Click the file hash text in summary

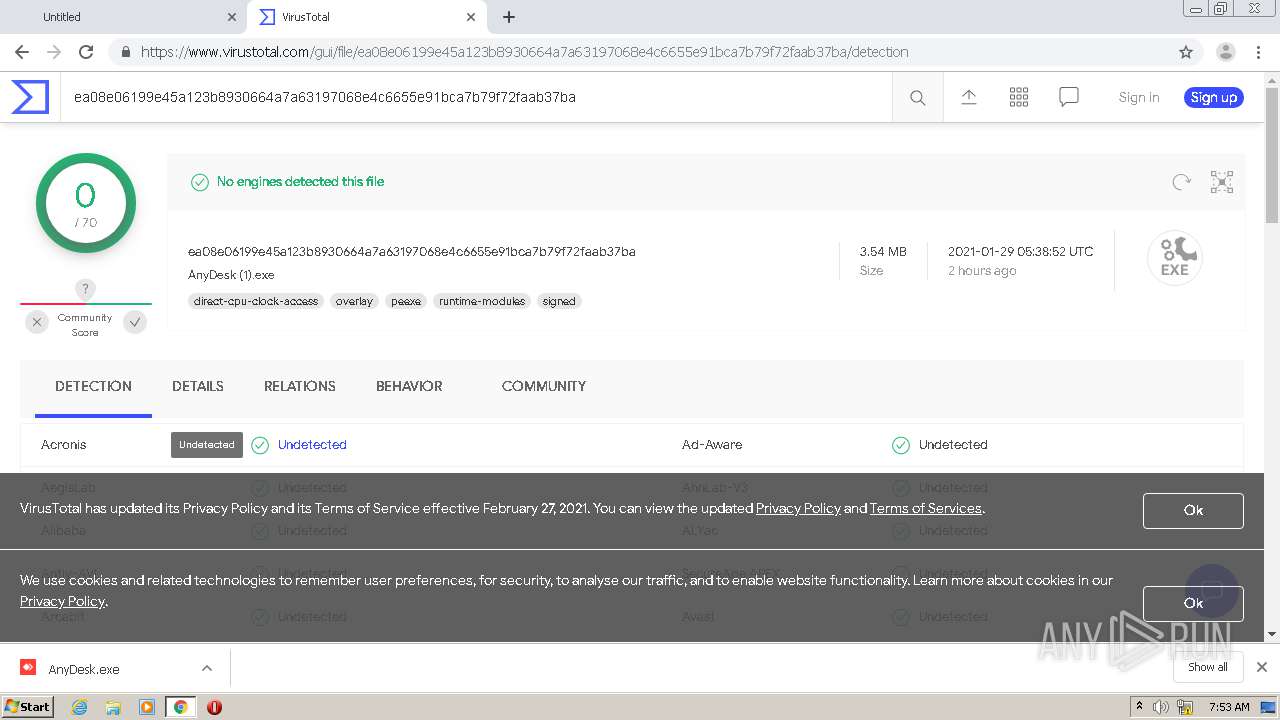tap(412, 252)
